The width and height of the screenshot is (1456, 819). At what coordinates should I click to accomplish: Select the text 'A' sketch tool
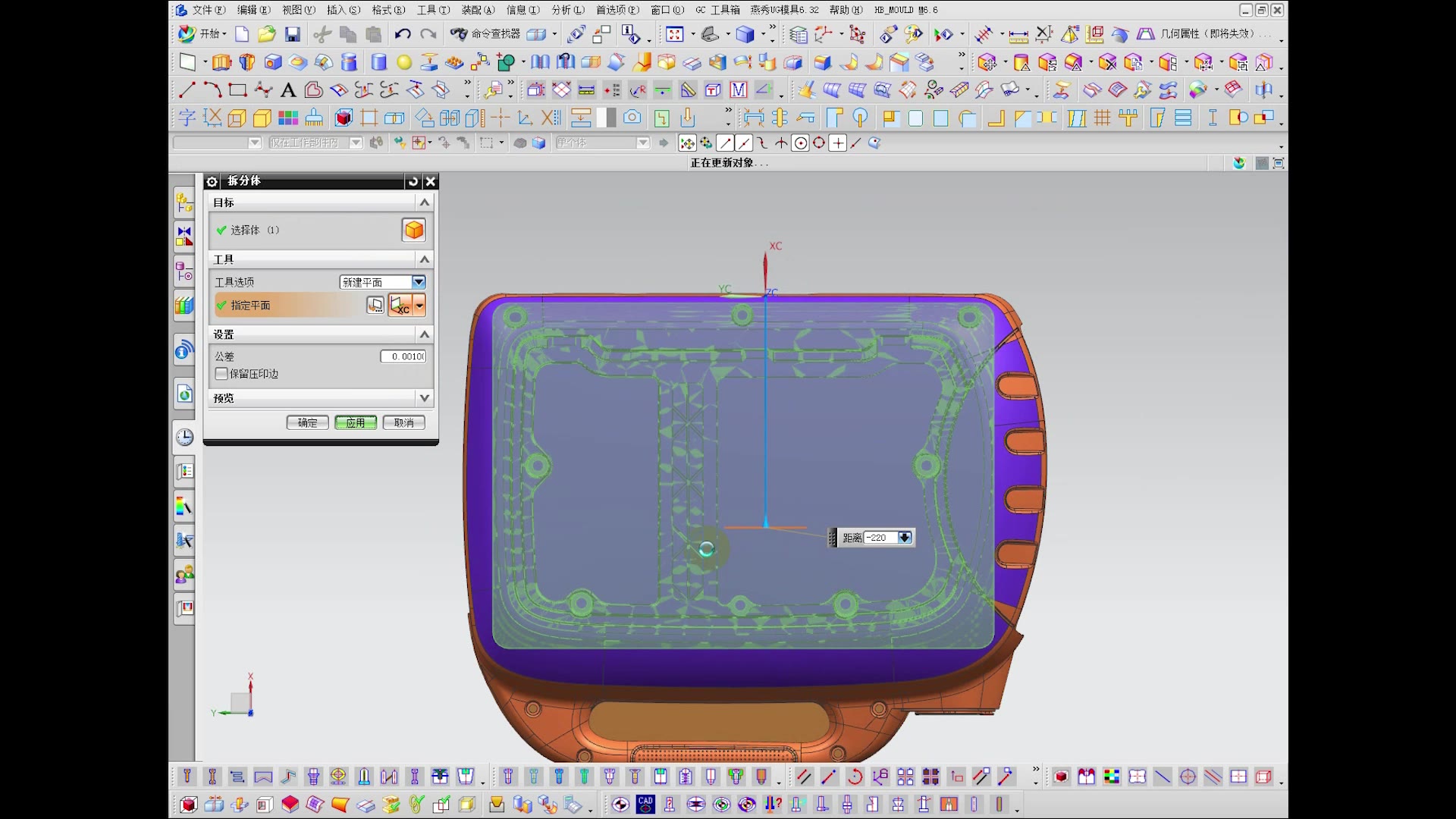click(x=287, y=91)
